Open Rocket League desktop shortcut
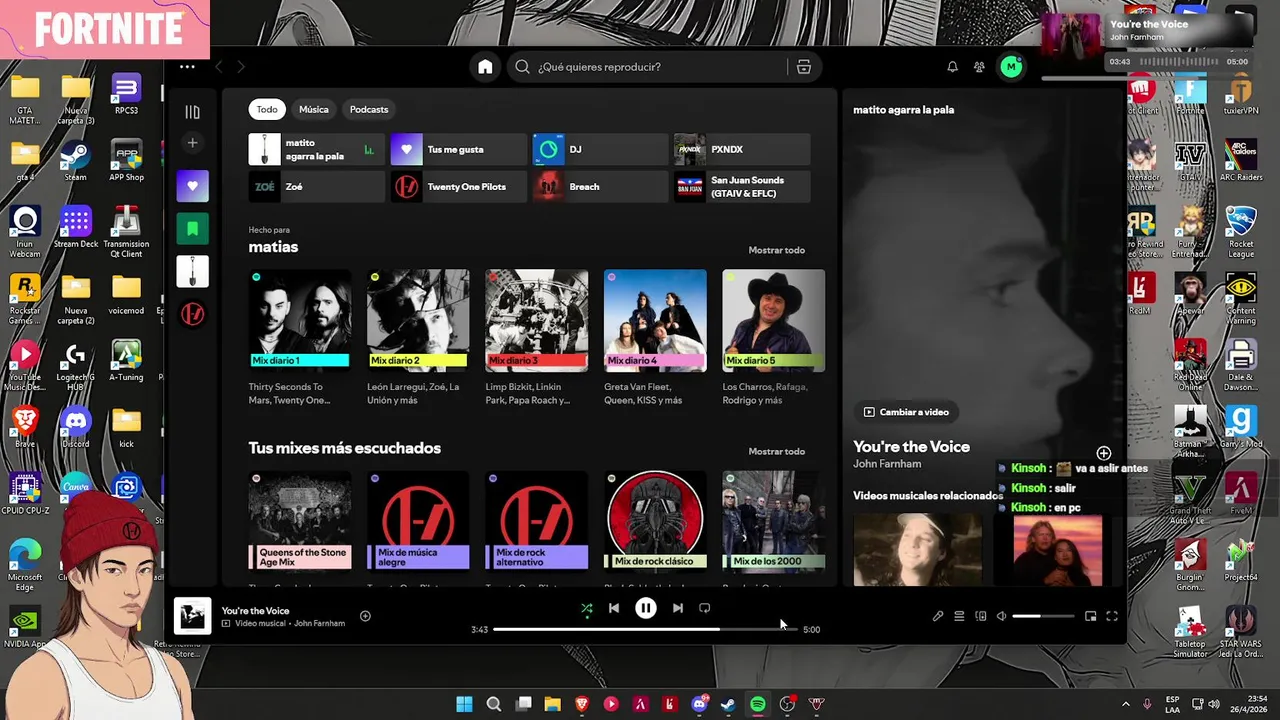This screenshot has width=1280, height=720. point(1241,229)
